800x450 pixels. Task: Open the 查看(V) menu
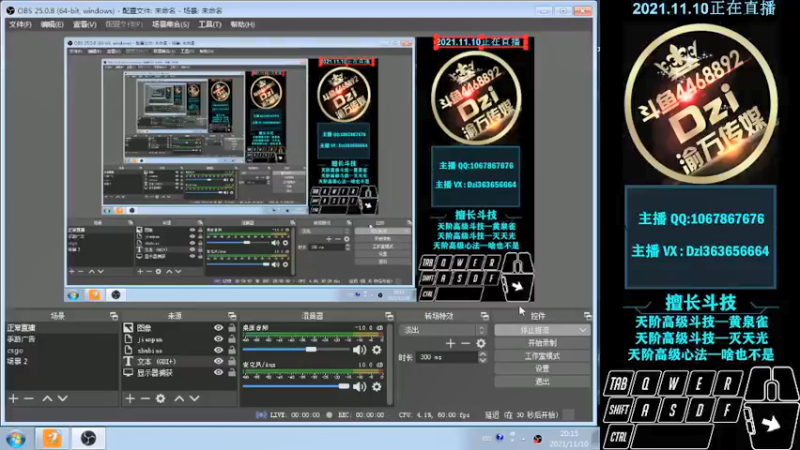(85, 24)
